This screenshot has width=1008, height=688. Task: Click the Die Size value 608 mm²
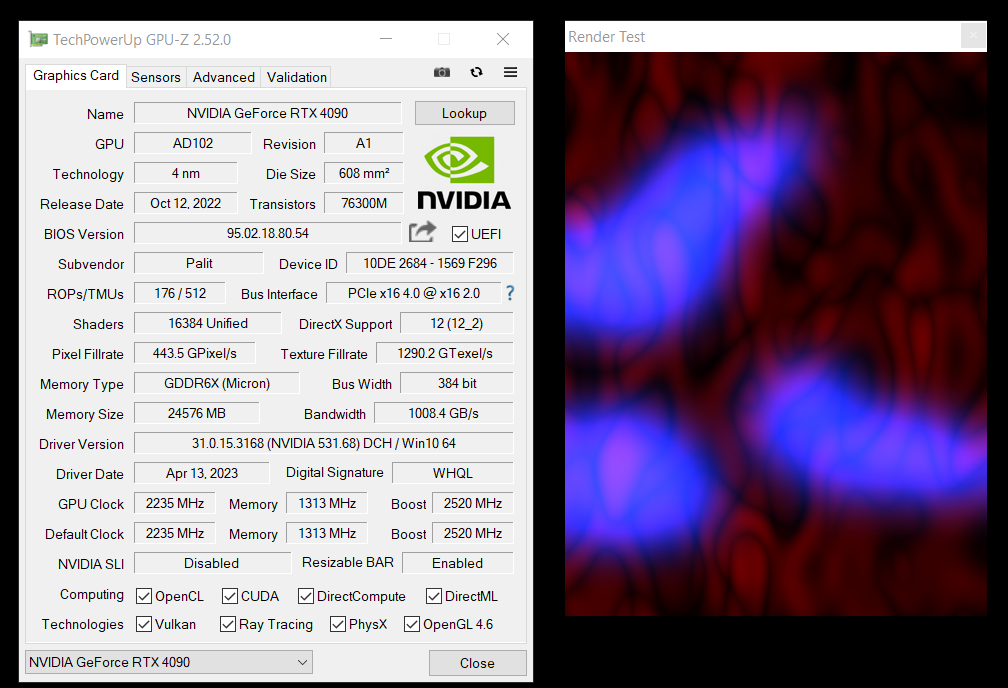click(363, 173)
